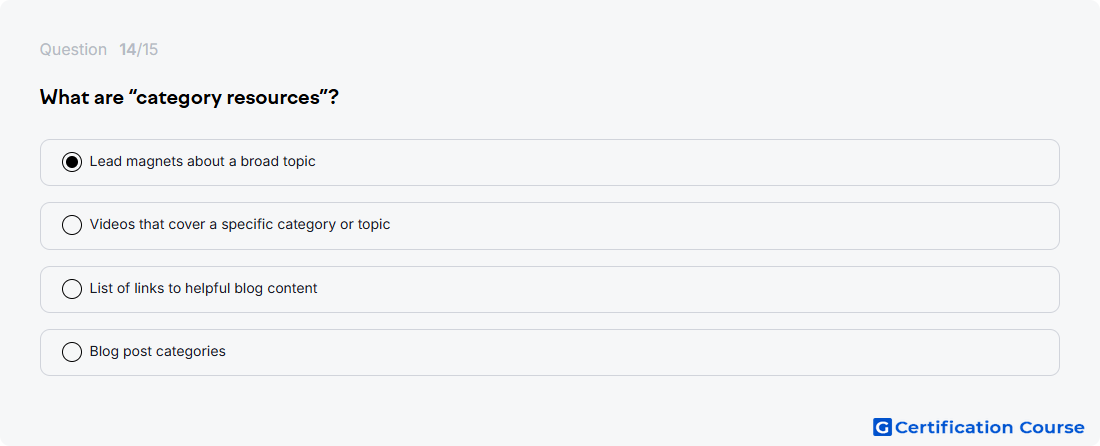Select the last answer box, Blog post categories
1100x446 pixels.
550,353
